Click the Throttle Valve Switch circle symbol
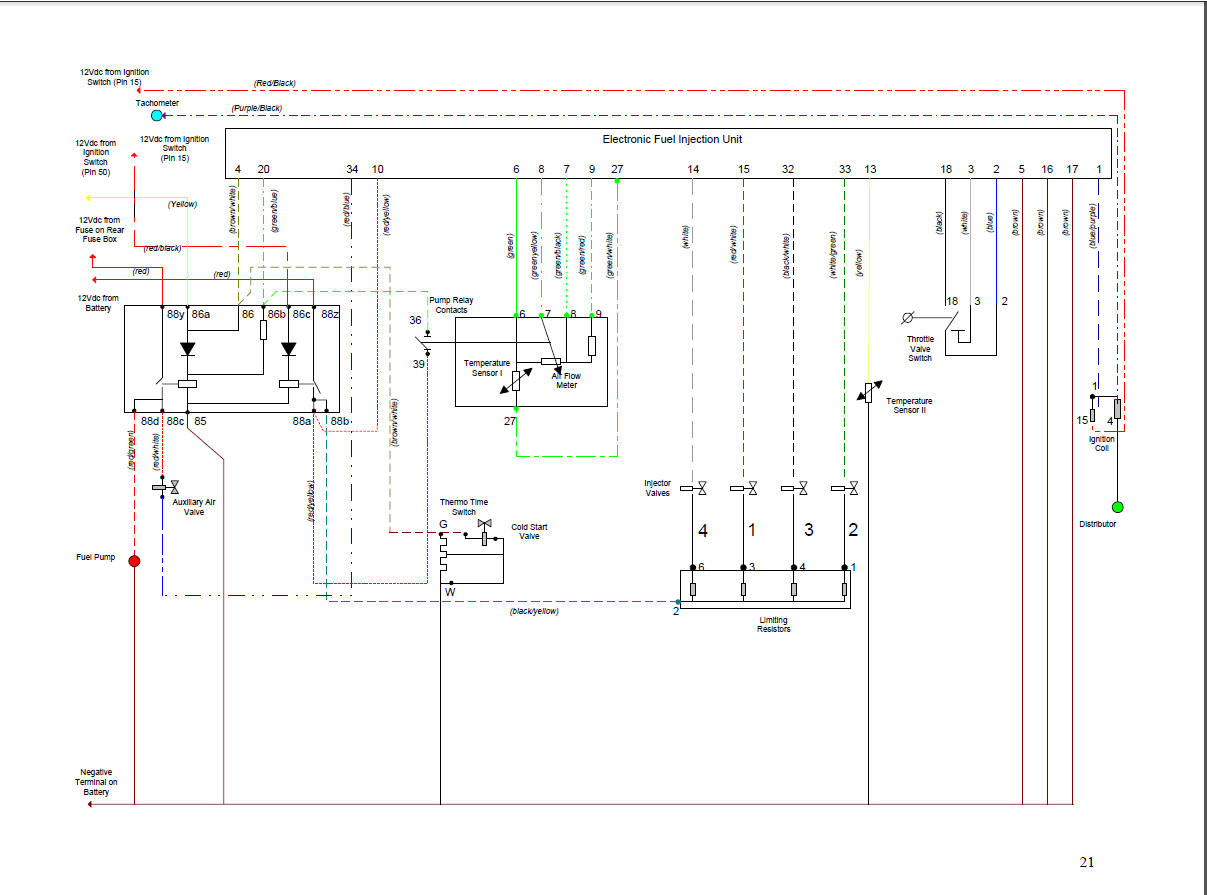This screenshot has height=895, width=1207. click(x=908, y=318)
